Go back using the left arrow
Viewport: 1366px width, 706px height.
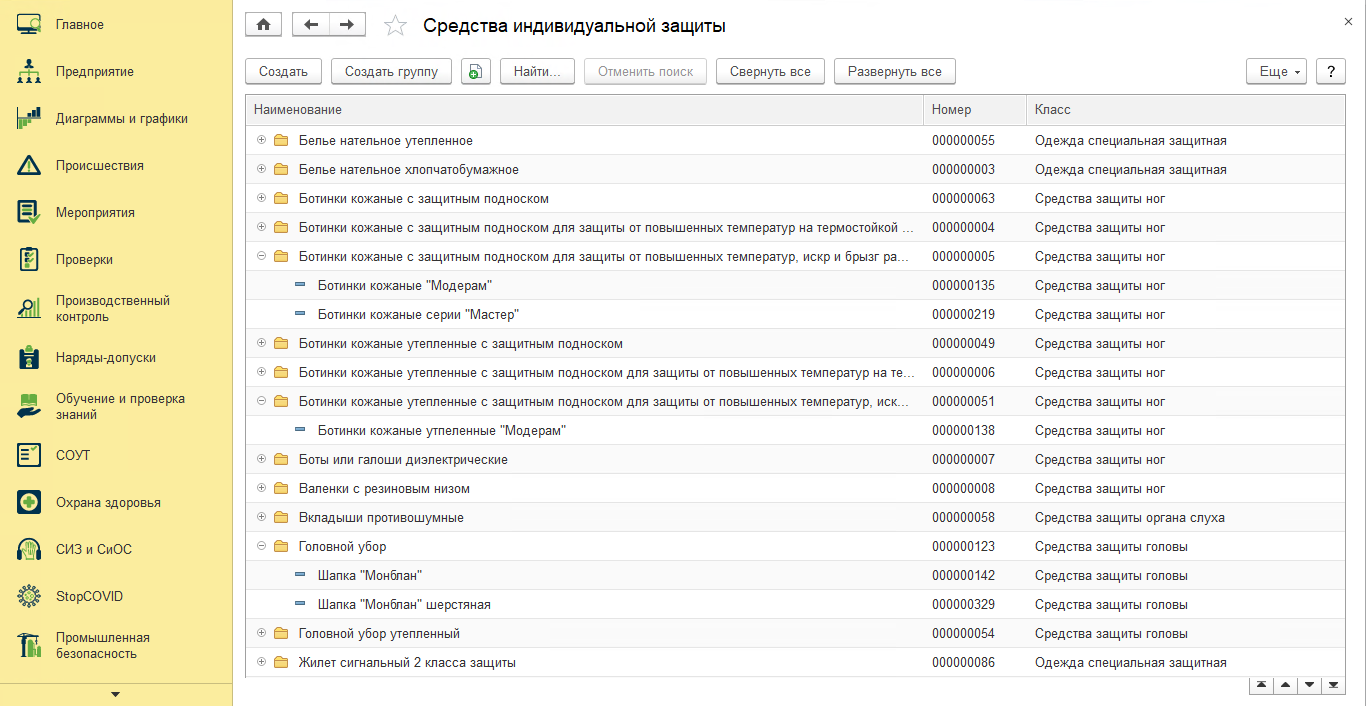[310, 25]
